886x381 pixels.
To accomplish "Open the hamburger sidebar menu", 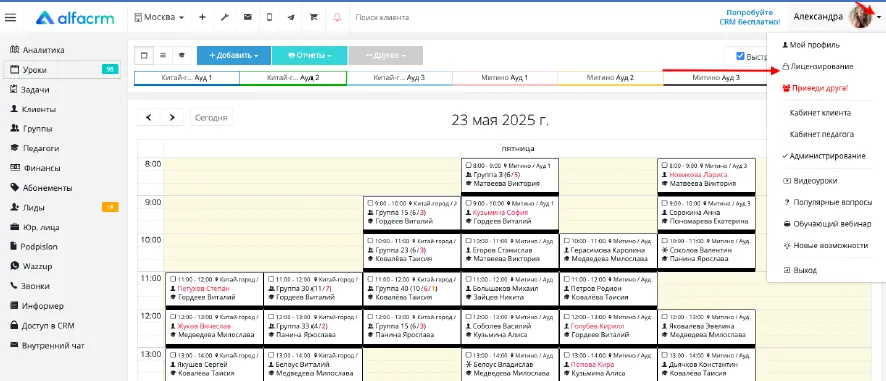I will click(x=10, y=18).
